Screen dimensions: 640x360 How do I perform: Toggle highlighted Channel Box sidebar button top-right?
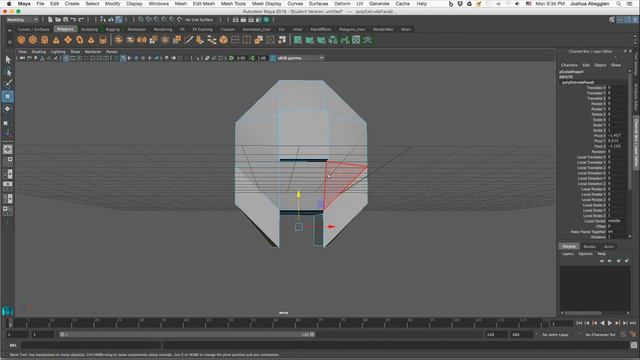coord(635,20)
